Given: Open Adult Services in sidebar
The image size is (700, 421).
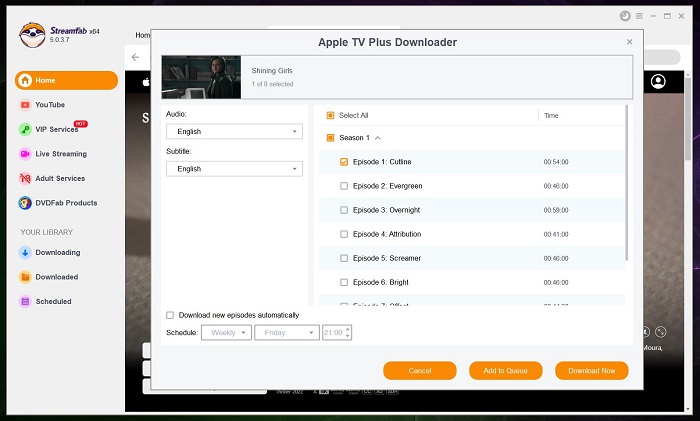Looking at the screenshot, I should click(52, 178).
